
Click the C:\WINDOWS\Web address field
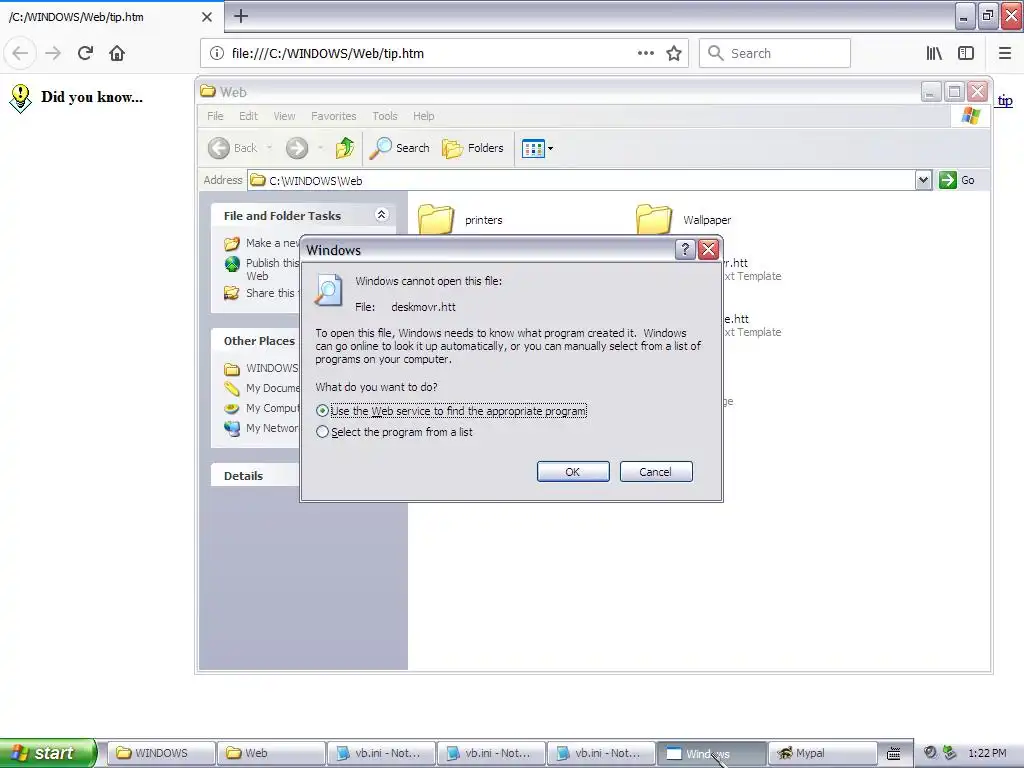(581, 180)
